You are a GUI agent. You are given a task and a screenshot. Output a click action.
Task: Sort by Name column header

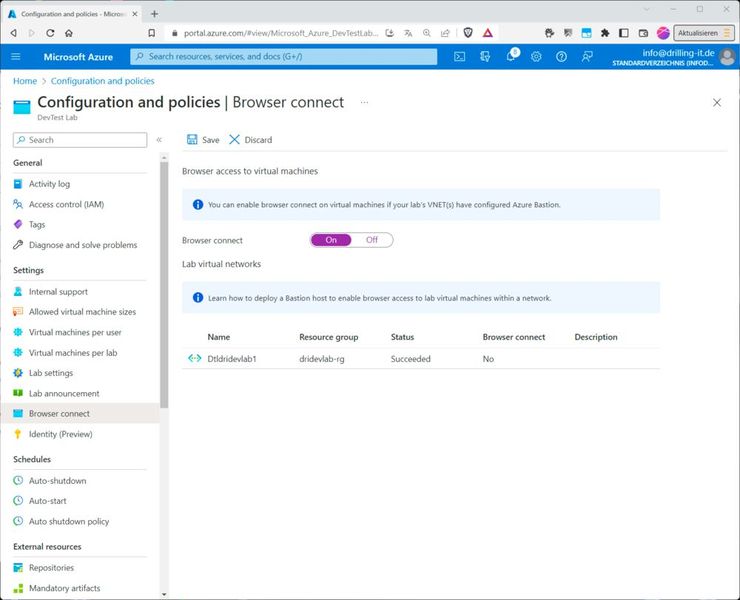pyautogui.click(x=219, y=337)
